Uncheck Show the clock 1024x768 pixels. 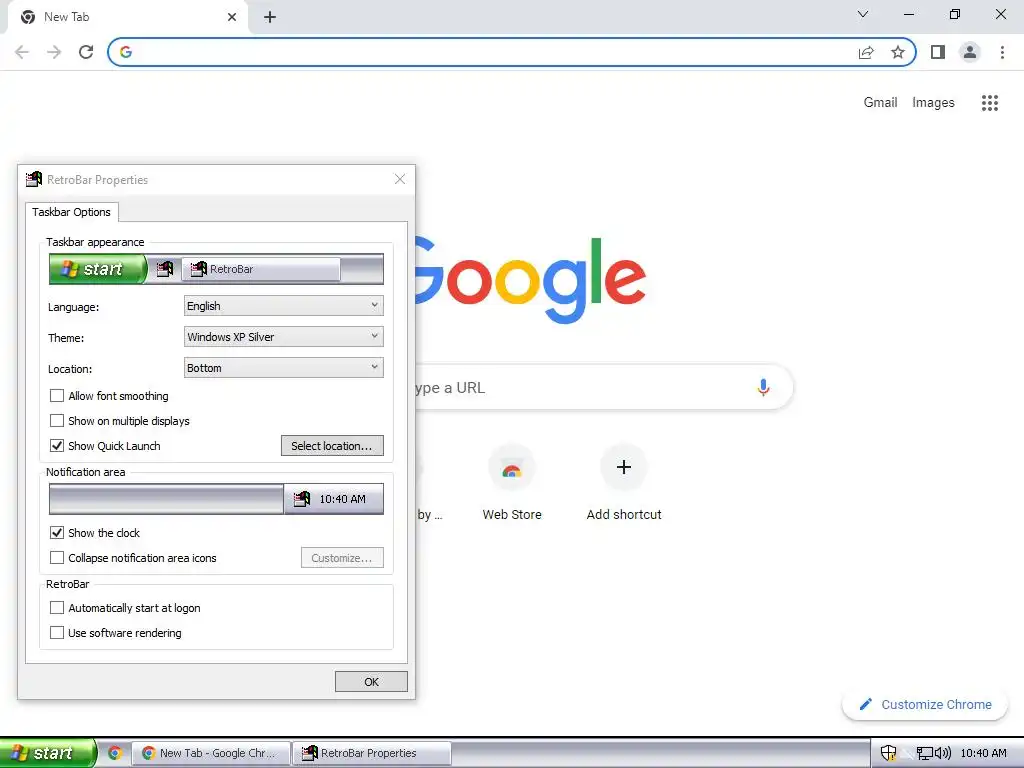[57, 533]
